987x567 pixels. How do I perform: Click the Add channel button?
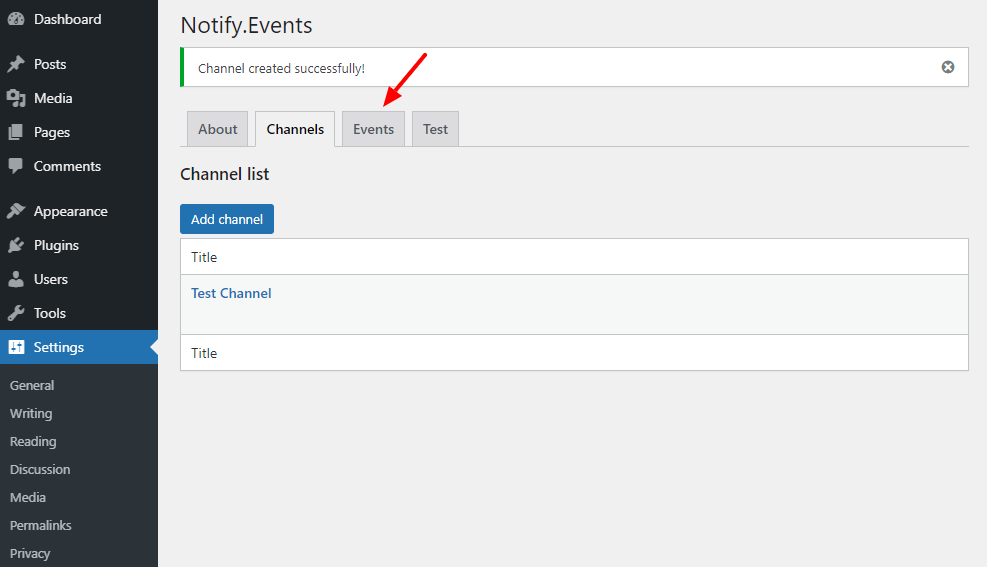[x=227, y=219]
